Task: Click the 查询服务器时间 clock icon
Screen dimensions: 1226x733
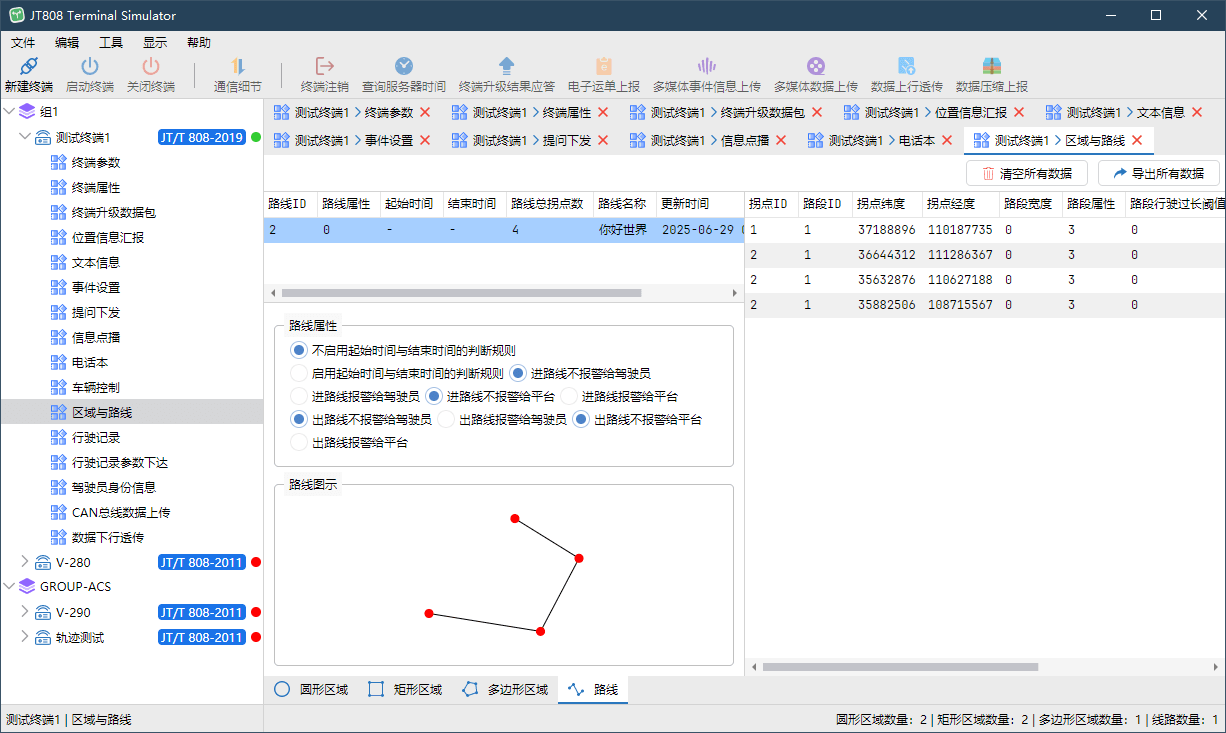Action: tap(404, 67)
